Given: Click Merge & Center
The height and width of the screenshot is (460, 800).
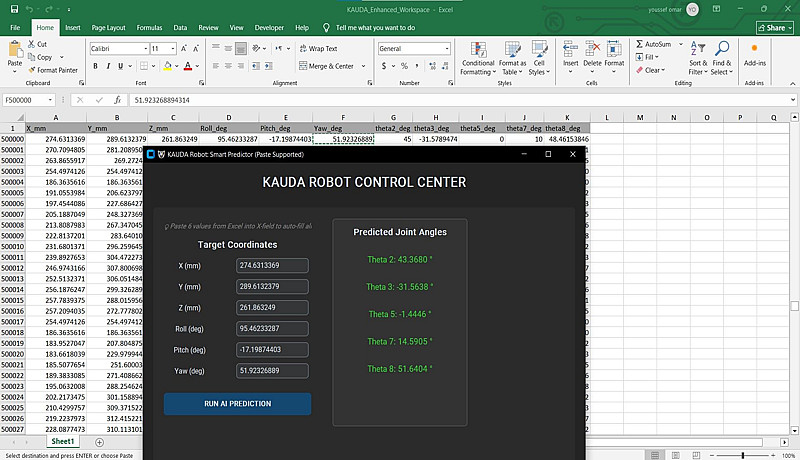Looking at the screenshot, I should coord(326,66).
